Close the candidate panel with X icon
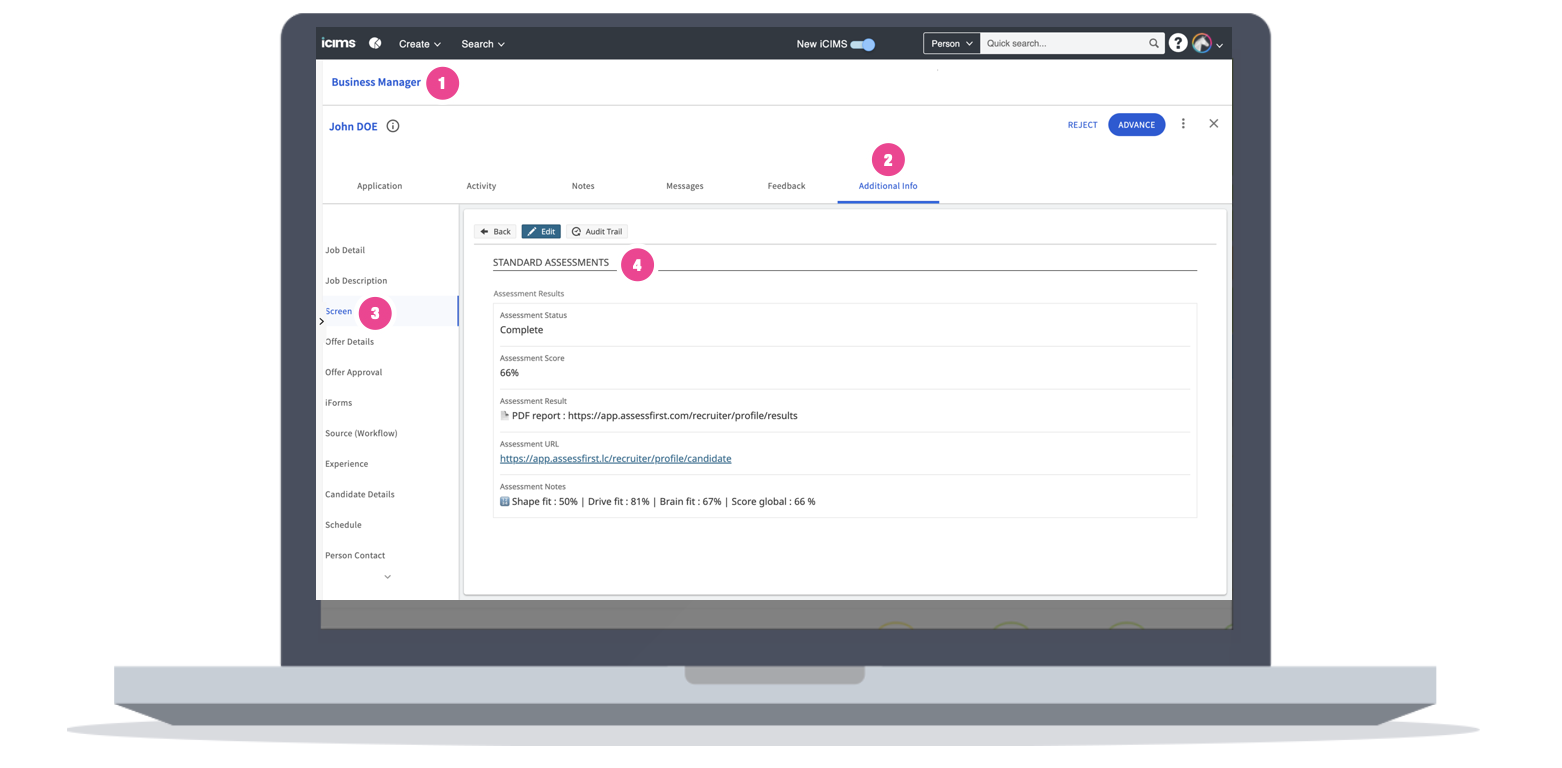Screen dimensions: 1562x768 click(x=1213, y=124)
